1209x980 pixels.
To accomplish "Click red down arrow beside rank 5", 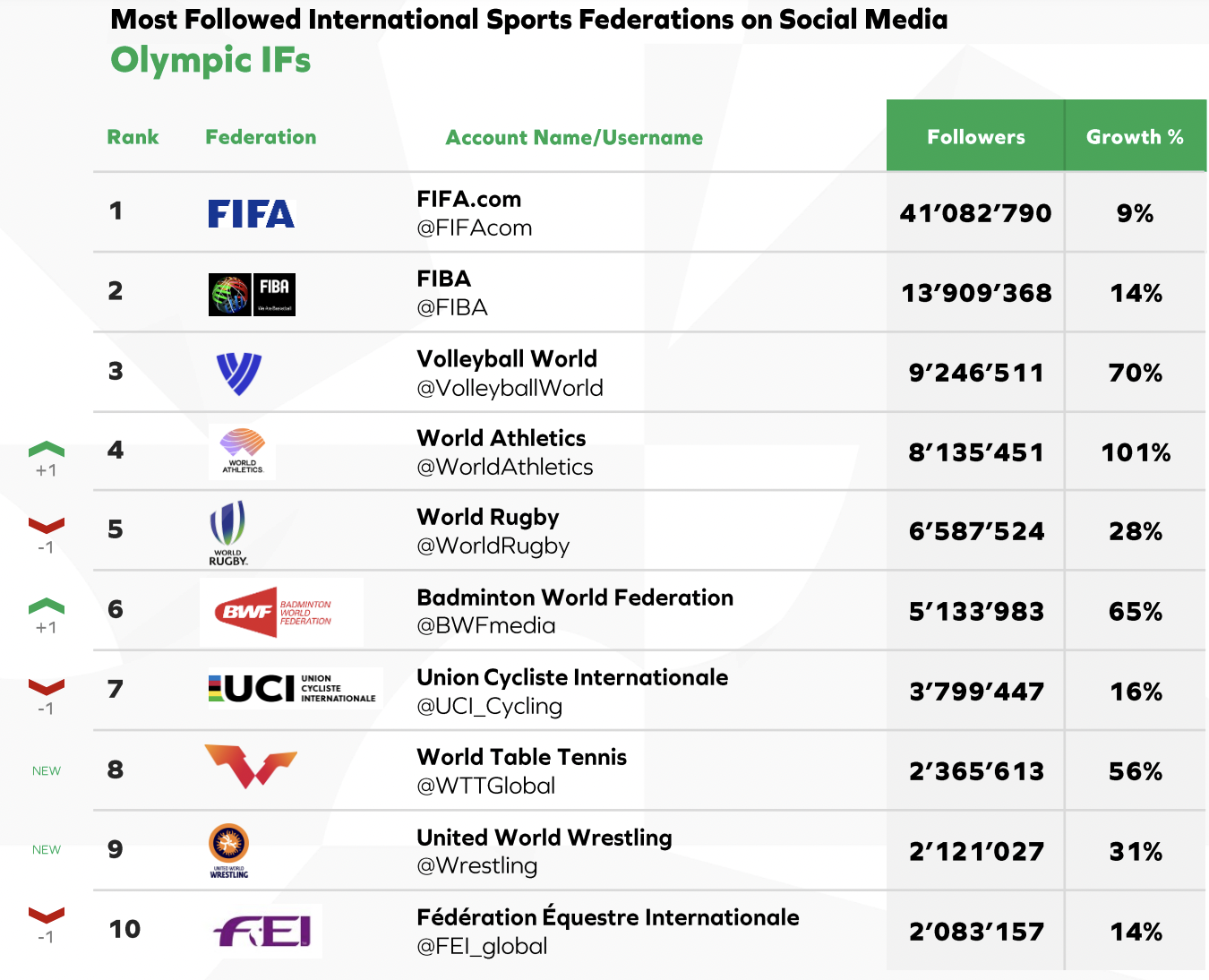I will point(47,525).
